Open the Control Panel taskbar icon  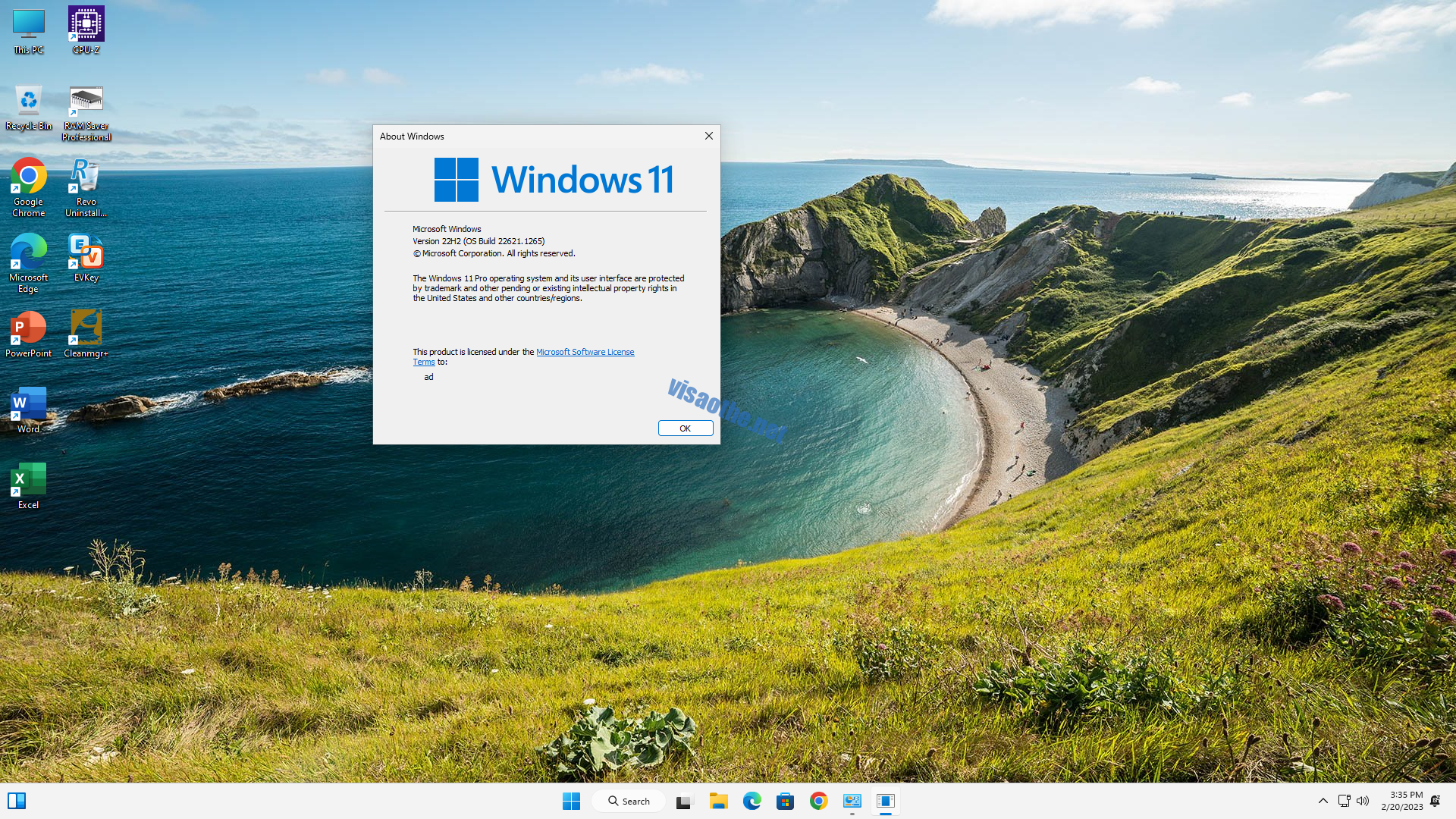coord(852,801)
